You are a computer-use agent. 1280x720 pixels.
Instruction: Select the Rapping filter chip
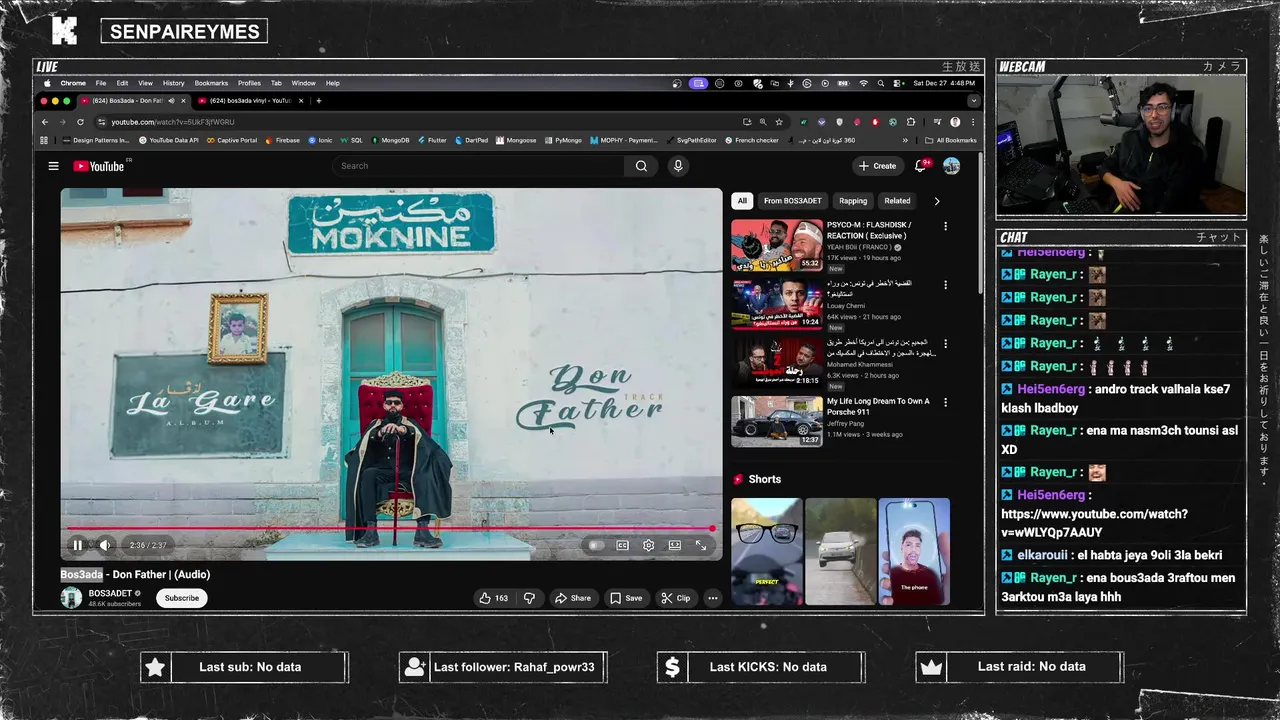[x=853, y=201]
